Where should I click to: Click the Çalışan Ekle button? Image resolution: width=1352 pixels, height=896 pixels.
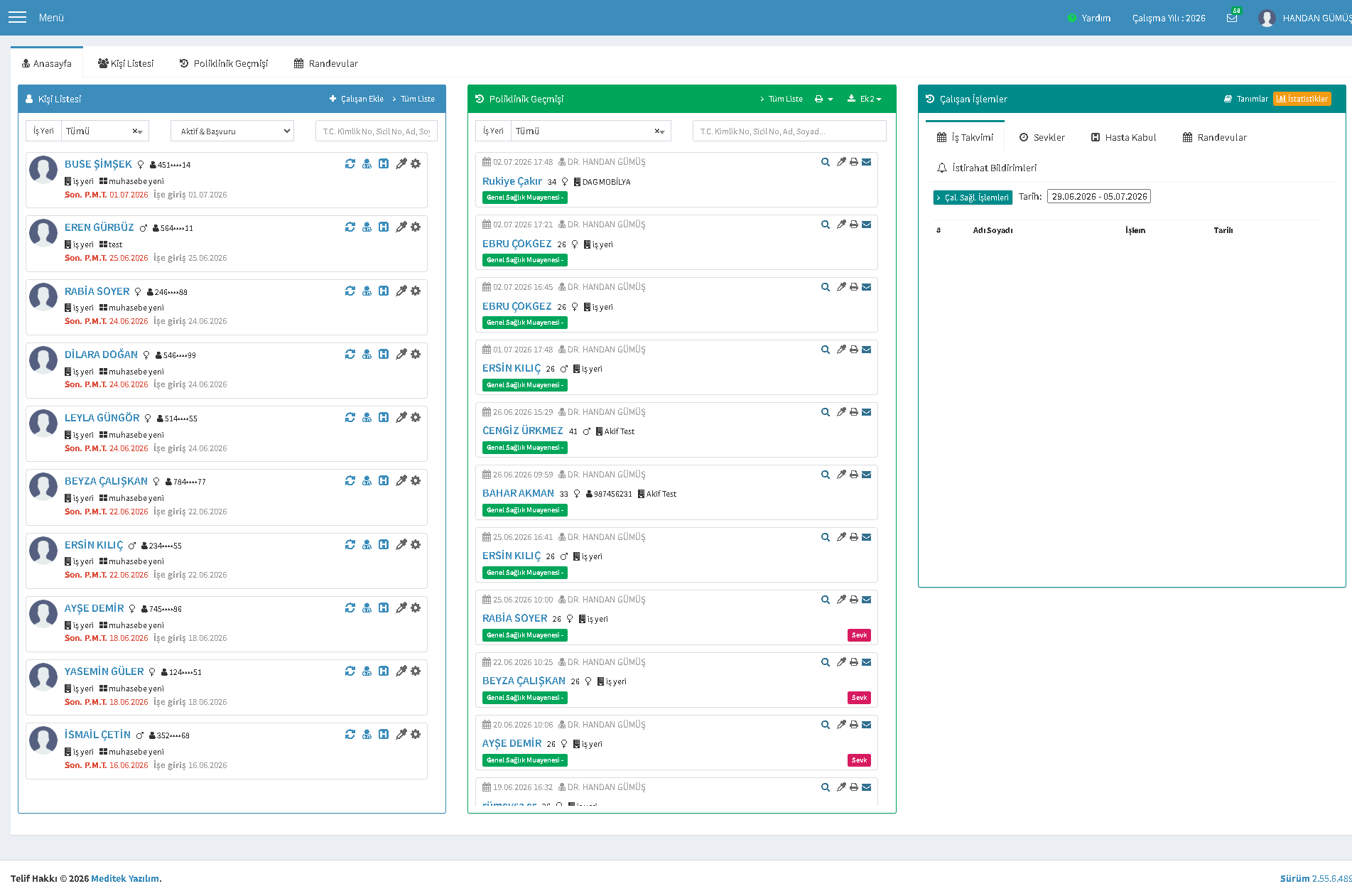coord(357,99)
